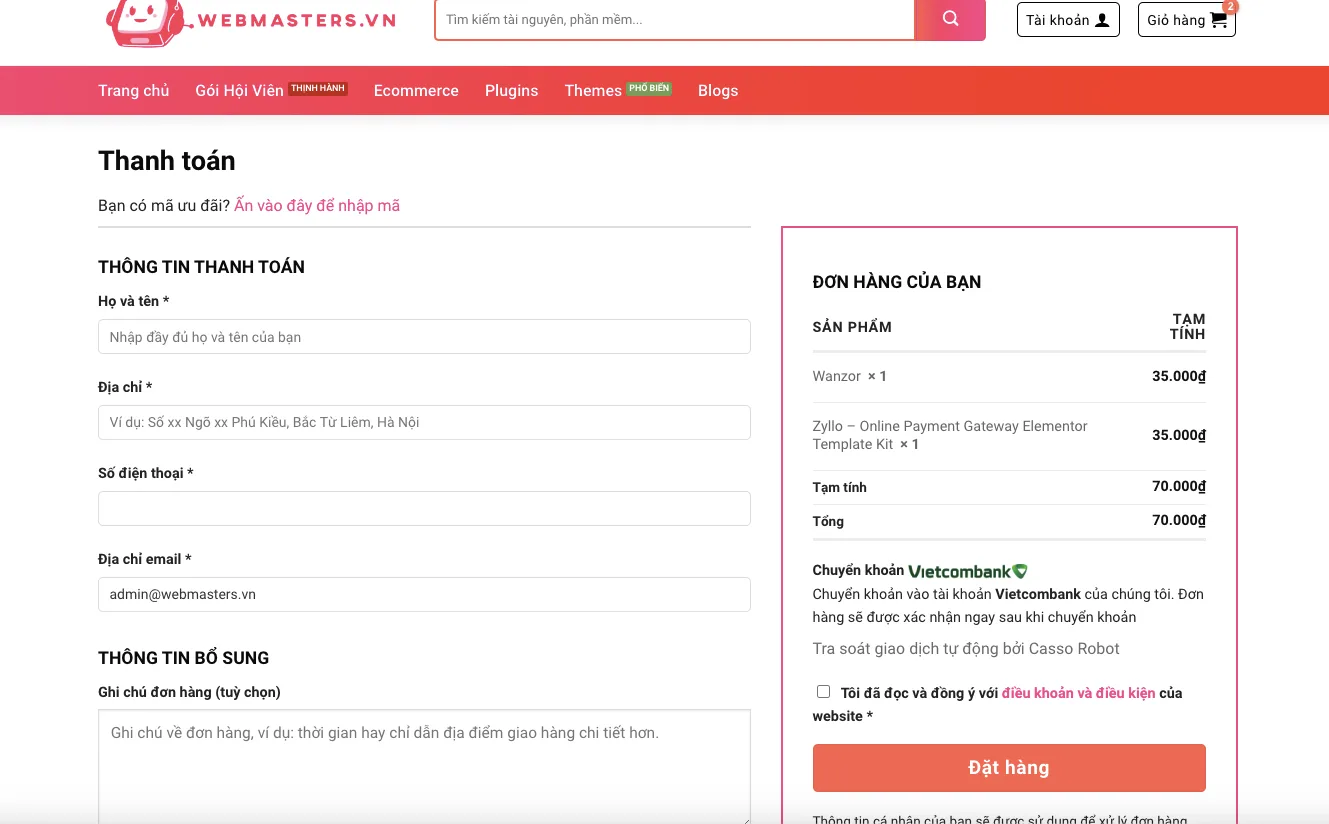Click the magnifier search button

tap(950, 20)
